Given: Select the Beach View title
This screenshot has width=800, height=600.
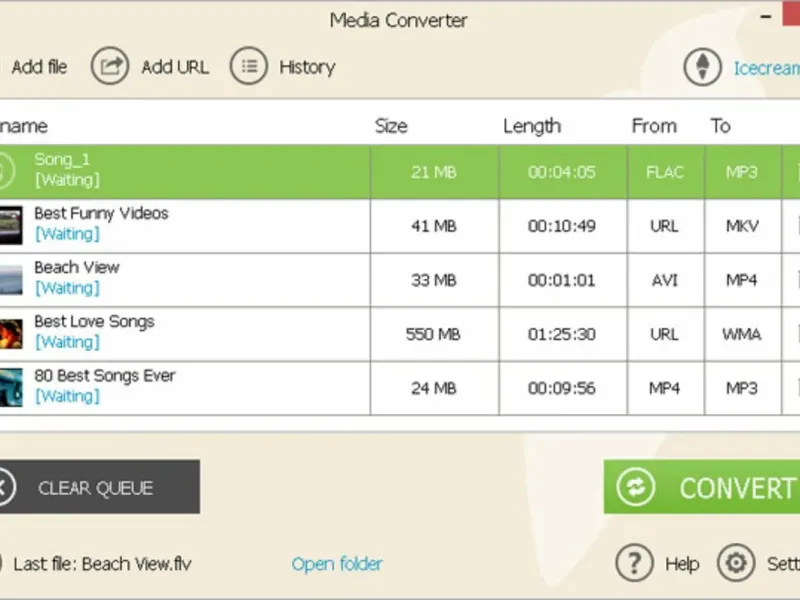Looking at the screenshot, I should pos(77,267).
